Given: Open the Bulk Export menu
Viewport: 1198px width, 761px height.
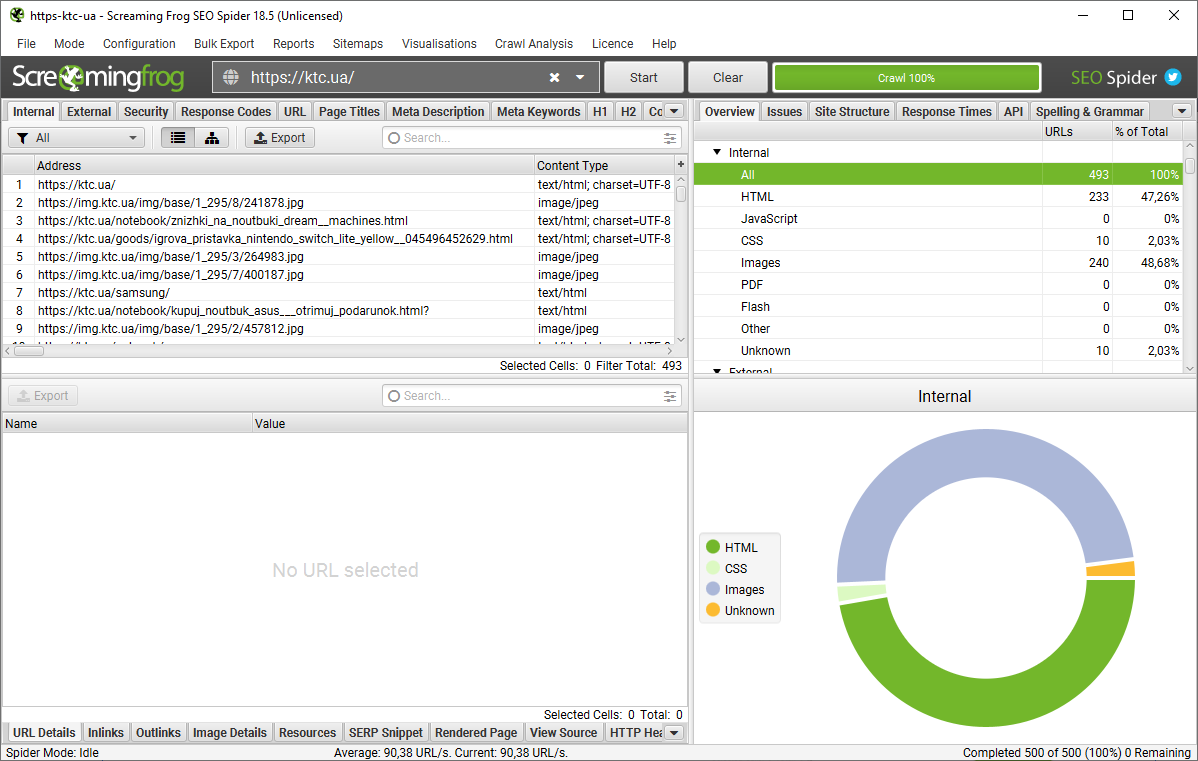Looking at the screenshot, I should 224,44.
